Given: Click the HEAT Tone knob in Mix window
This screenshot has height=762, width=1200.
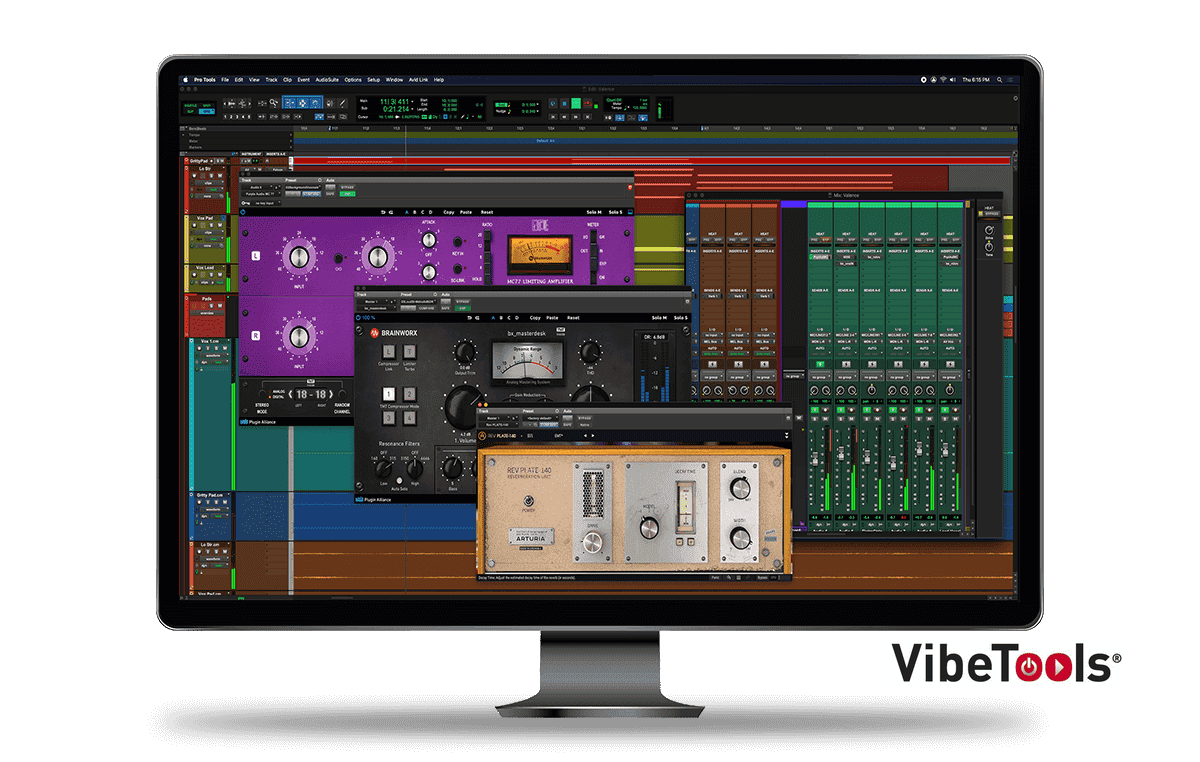Looking at the screenshot, I should click(989, 247).
